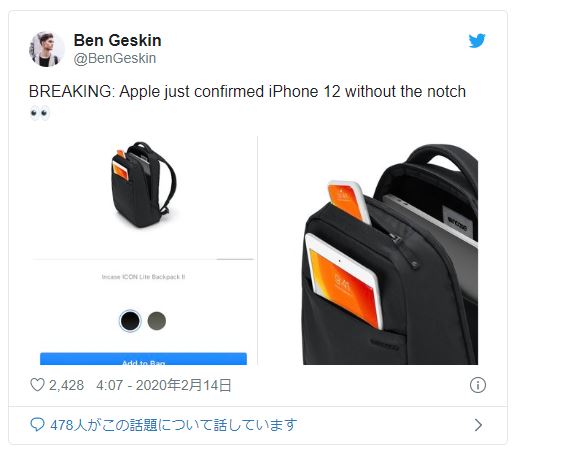Select the black backpack color swatch

tap(130, 321)
